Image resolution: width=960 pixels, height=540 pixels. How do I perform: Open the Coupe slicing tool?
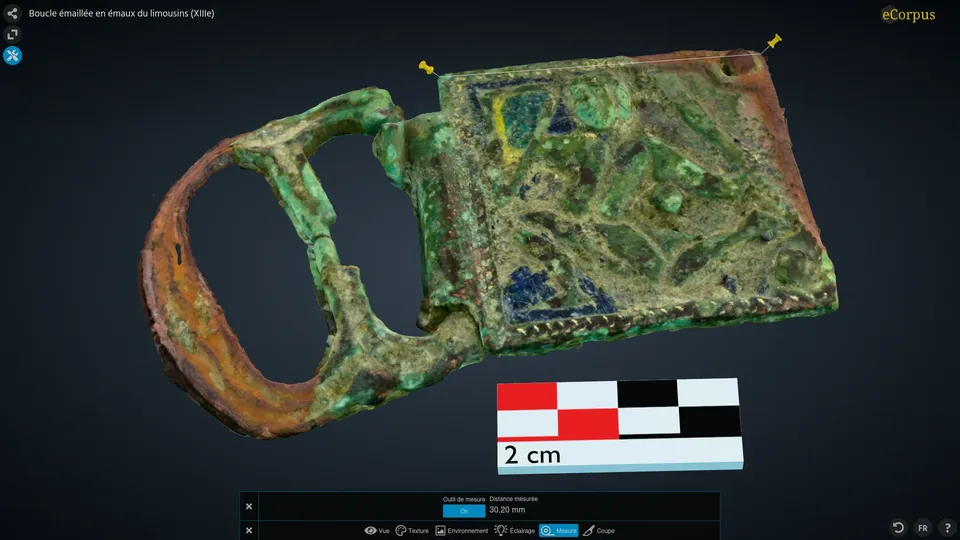pos(599,530)
